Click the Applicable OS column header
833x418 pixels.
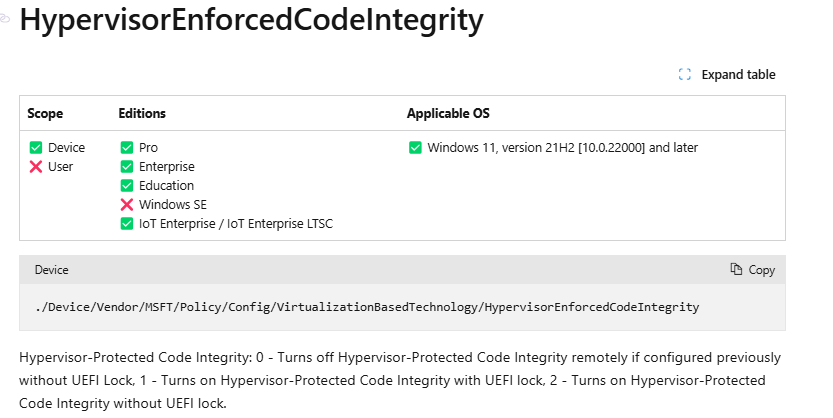point(448,113)
